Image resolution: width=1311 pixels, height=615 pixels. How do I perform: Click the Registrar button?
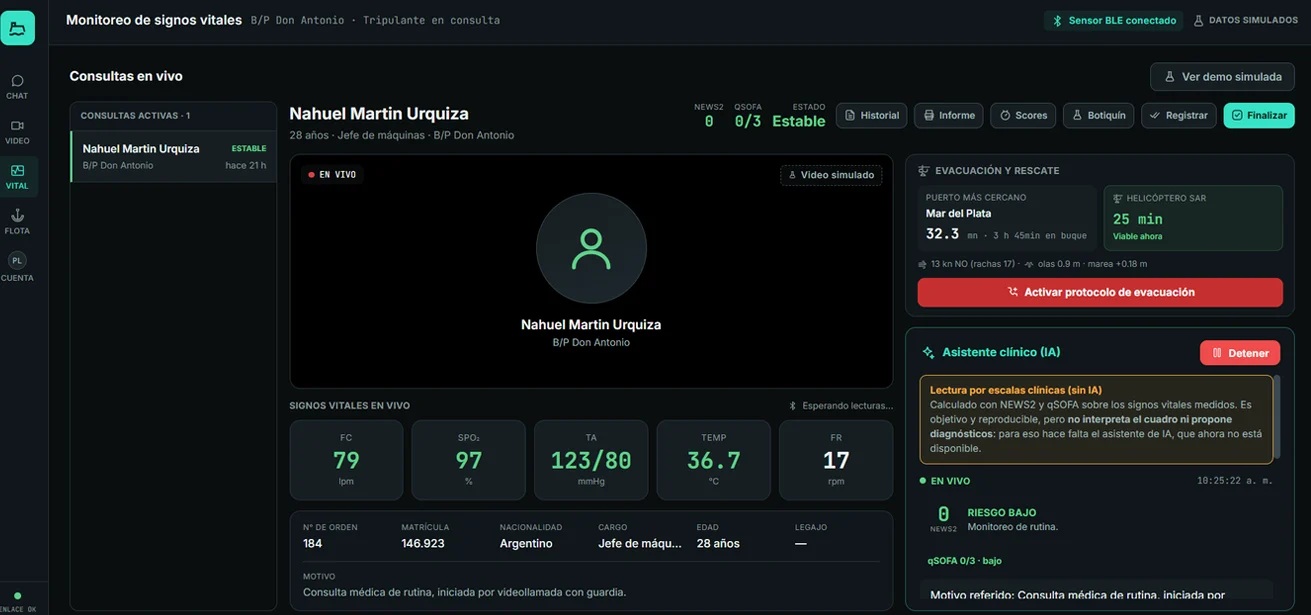click(x=1178, y=115)
